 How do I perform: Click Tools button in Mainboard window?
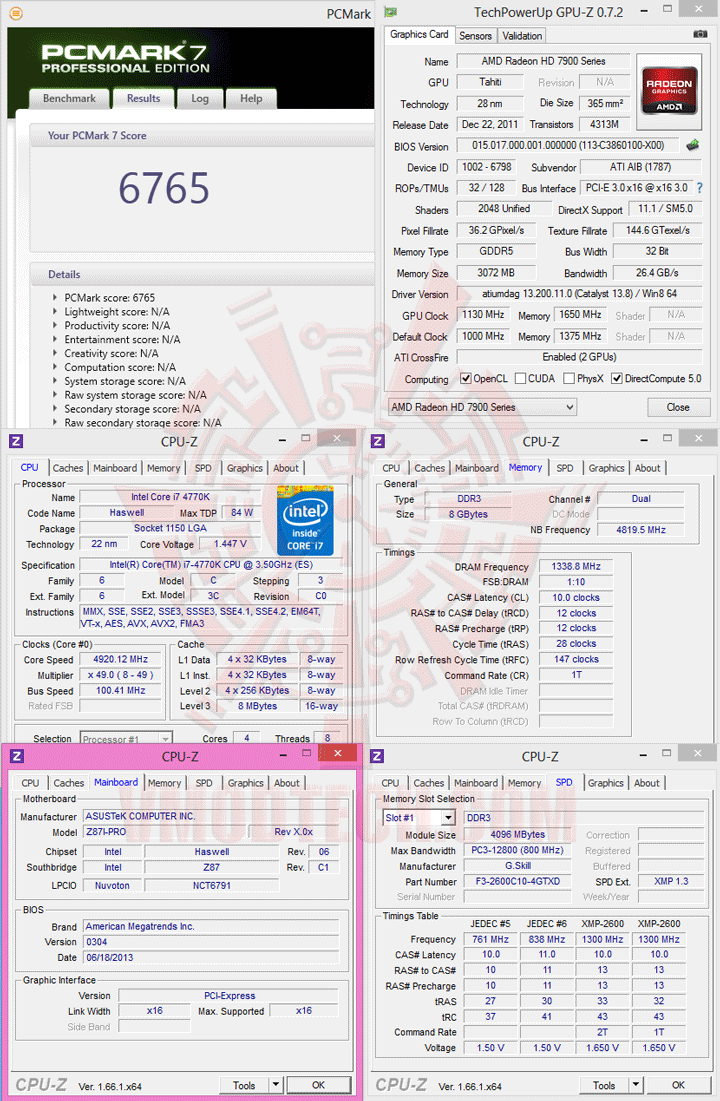(244, 1085)
